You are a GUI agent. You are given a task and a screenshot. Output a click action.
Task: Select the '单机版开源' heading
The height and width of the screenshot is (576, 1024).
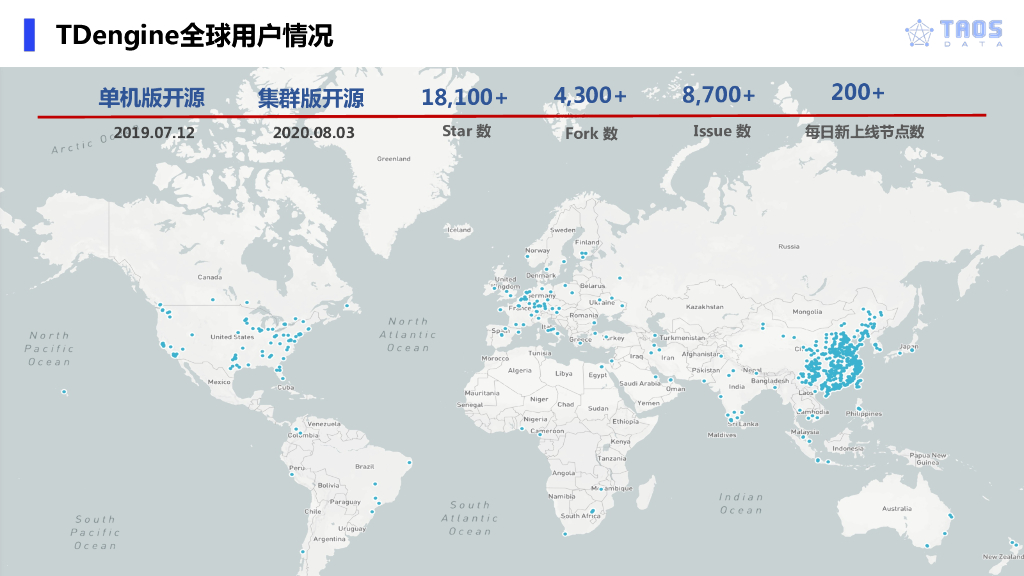[x=152, y=98]
